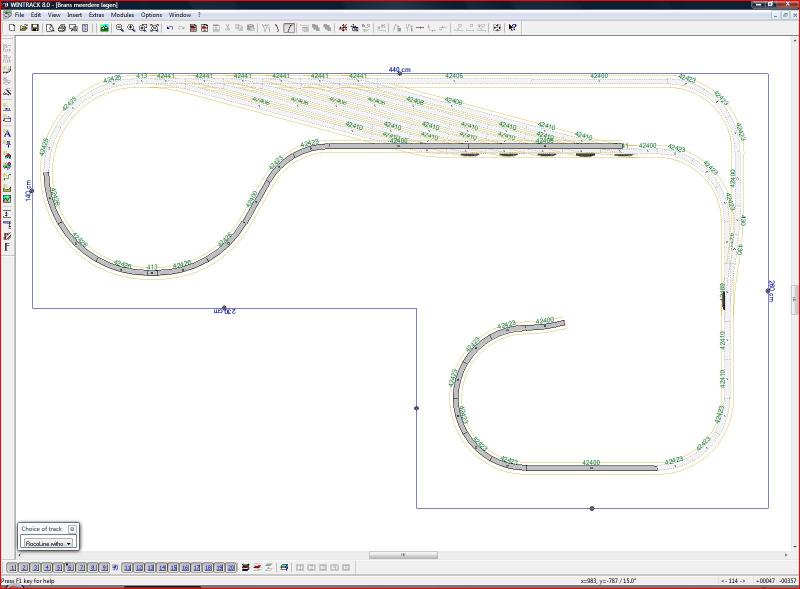
Task: Toggle layer 15 button
Action: 173,568
